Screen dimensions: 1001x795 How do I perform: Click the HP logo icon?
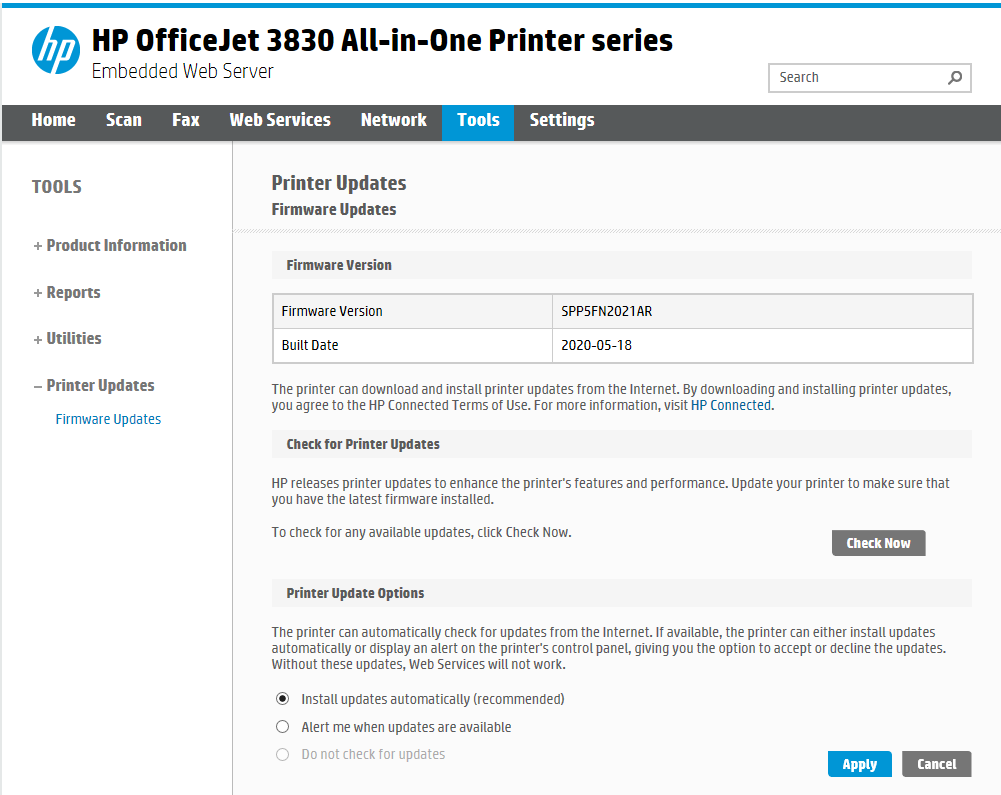click(55, 50)
